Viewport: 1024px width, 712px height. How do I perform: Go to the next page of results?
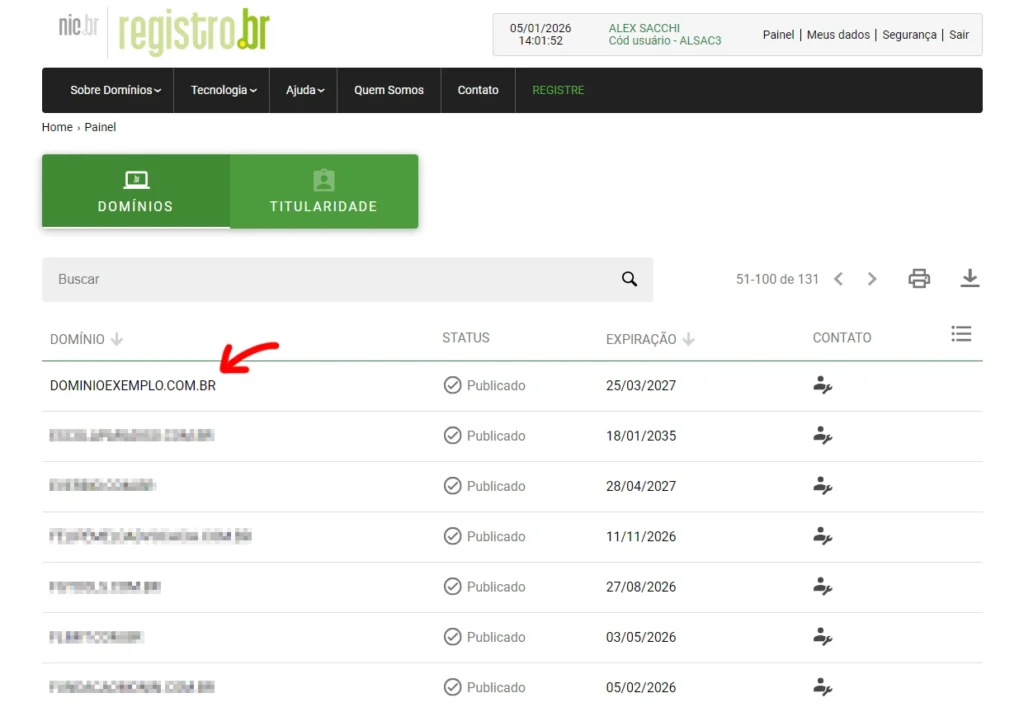pos(872,279)
